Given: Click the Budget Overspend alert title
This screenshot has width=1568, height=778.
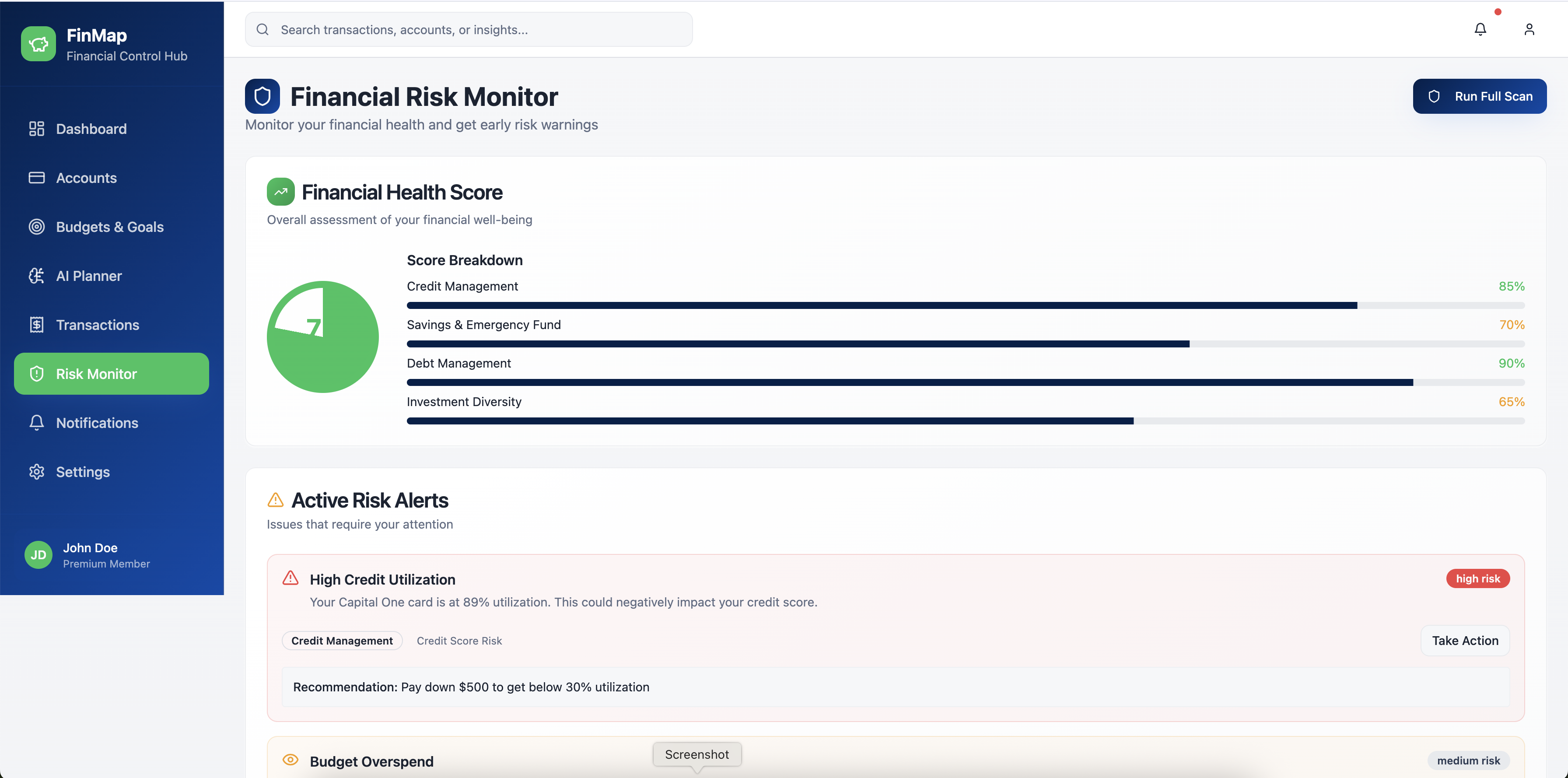Looking at the screenshot, I should click(371, 761).
